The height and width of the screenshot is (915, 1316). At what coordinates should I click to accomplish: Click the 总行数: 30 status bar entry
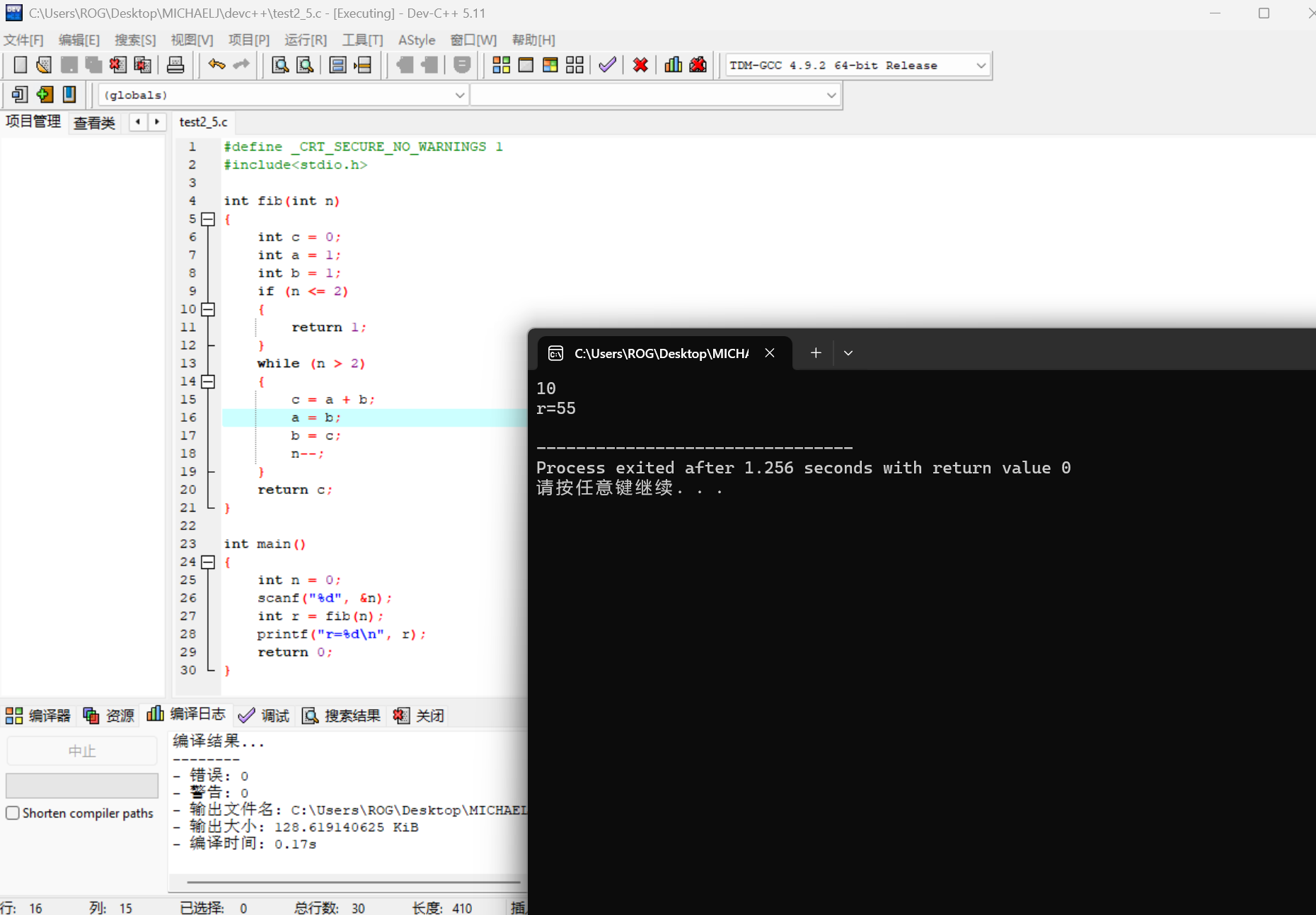tap(330, 908)
